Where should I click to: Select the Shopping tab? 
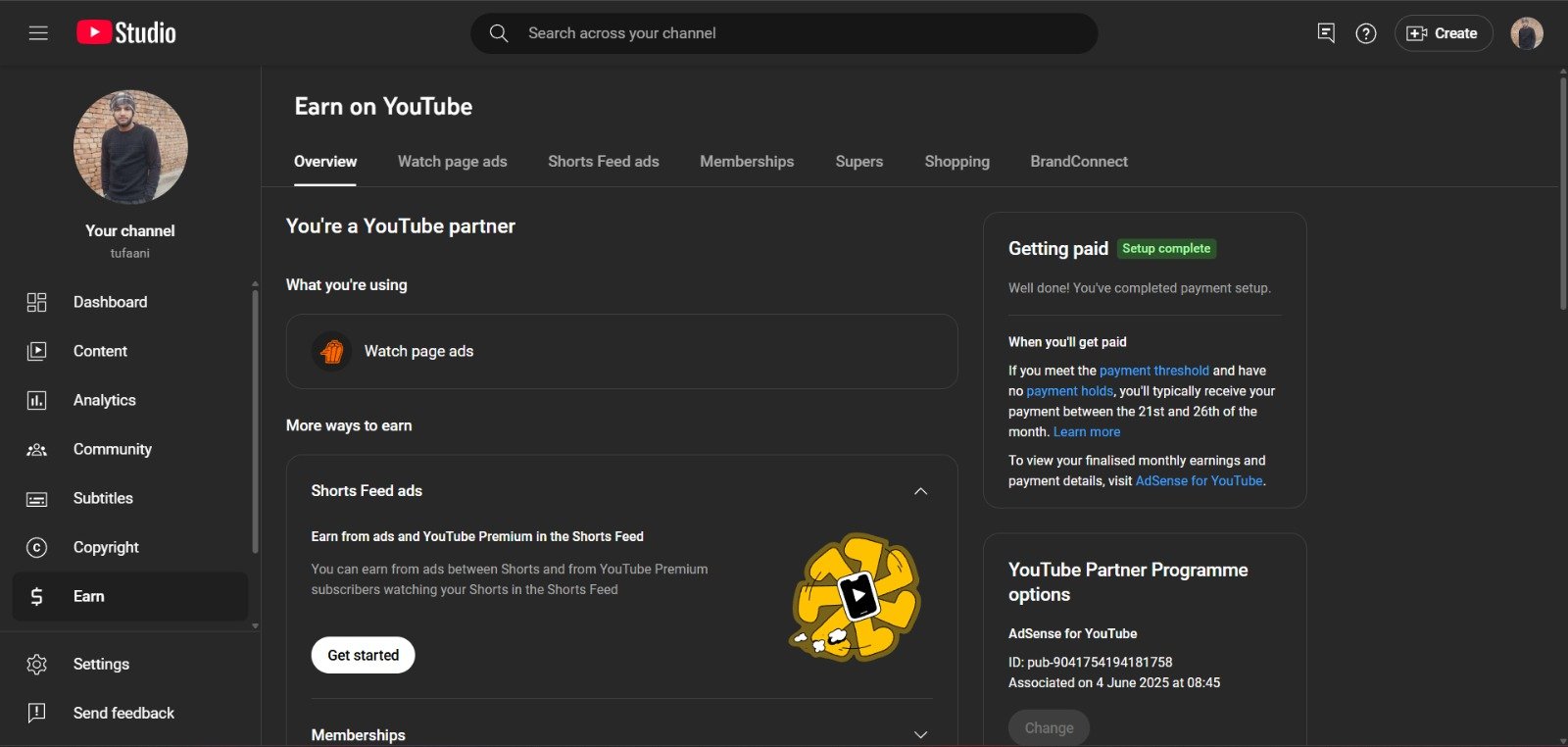point(957,162)
